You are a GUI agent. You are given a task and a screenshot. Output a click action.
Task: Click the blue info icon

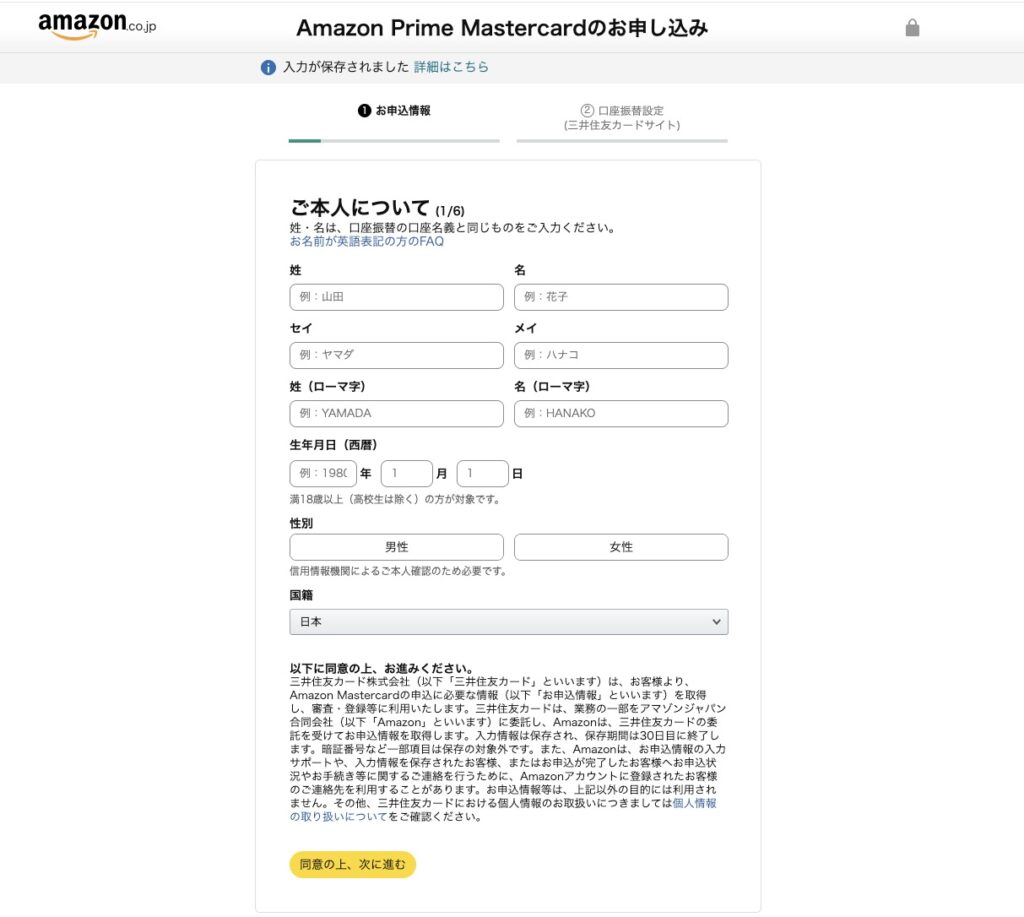click(x=268, y=68)
